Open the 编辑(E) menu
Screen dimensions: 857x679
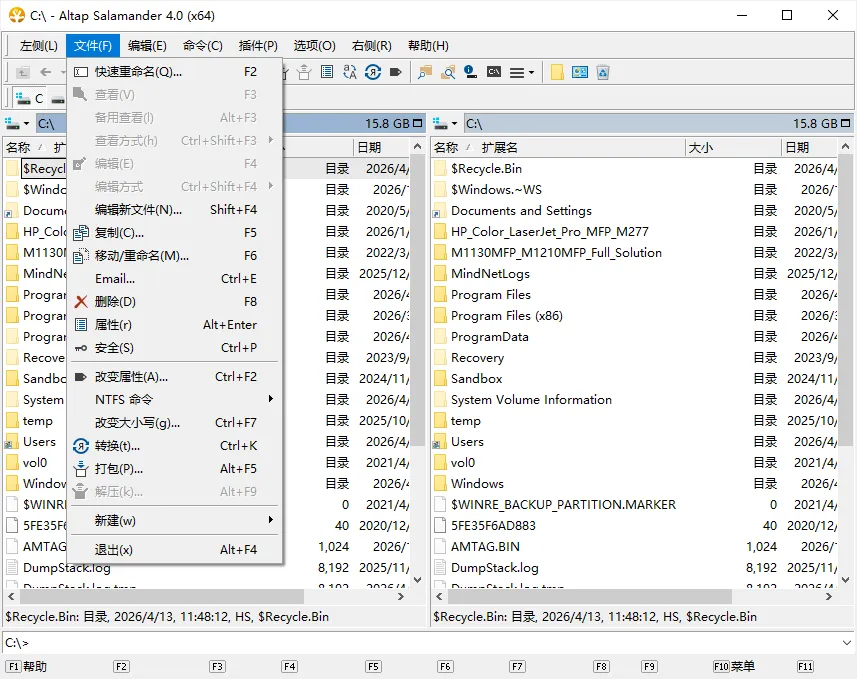click(x=147, y=46)
